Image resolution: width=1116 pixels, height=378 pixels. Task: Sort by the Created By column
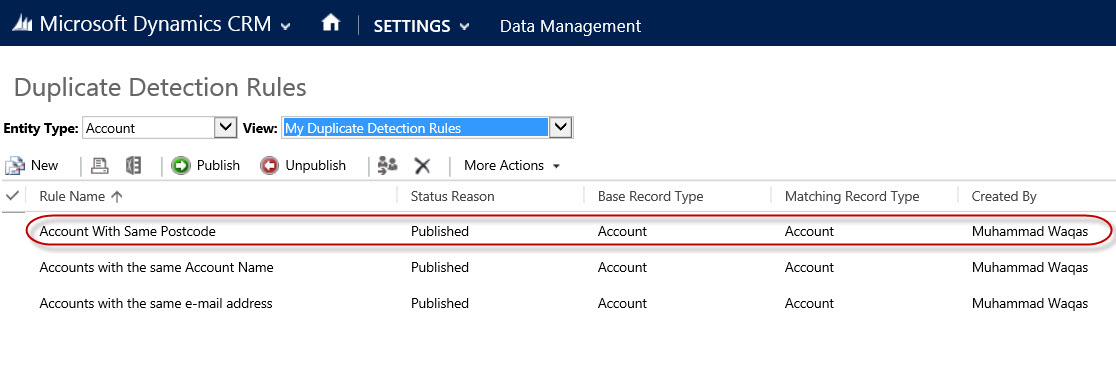coord(1004,196)
